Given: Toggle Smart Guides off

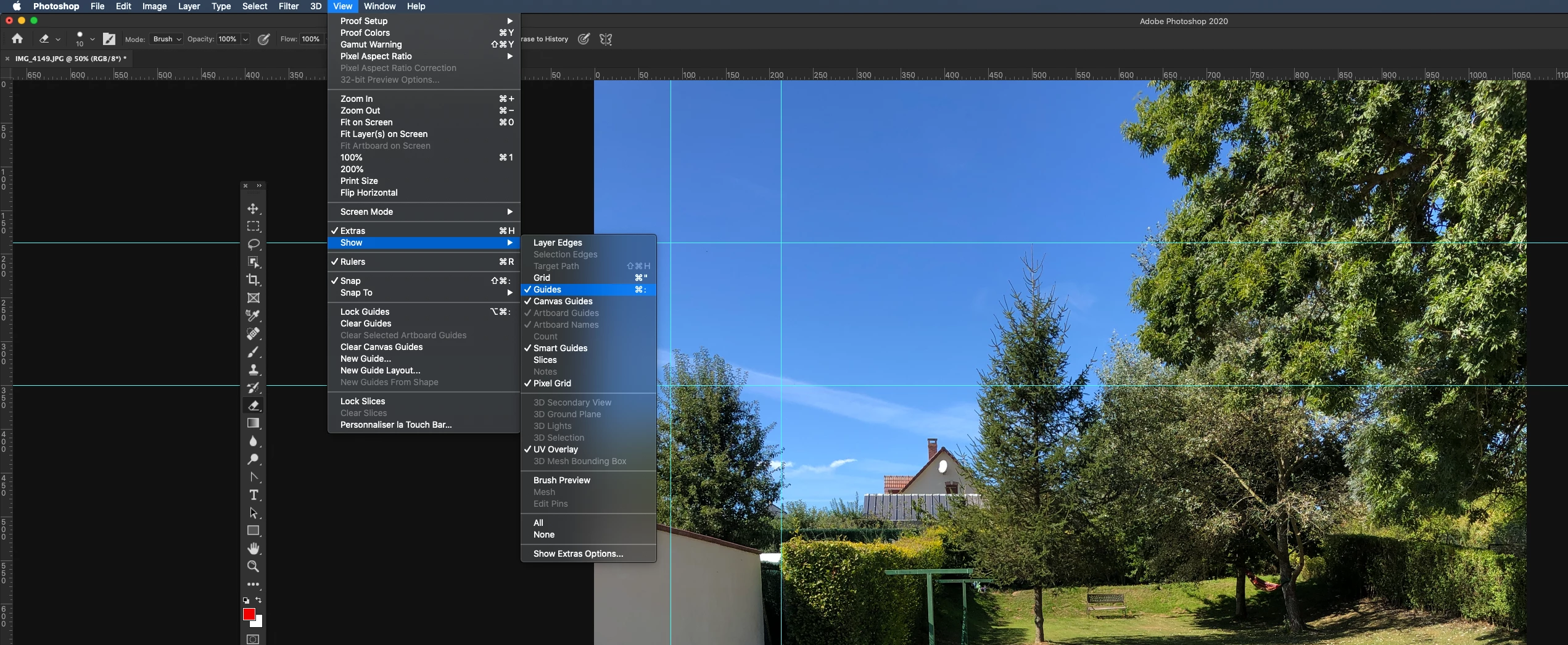Looking at the screenshot, I should [588, 348].
